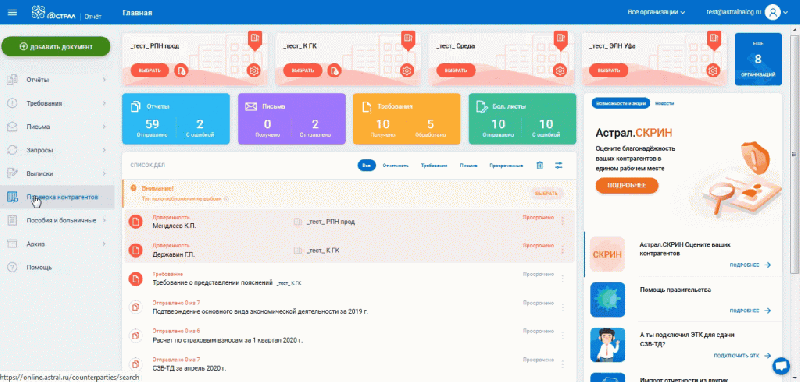Open the green Бол. листы summary tile

click(x=522, y=119)
